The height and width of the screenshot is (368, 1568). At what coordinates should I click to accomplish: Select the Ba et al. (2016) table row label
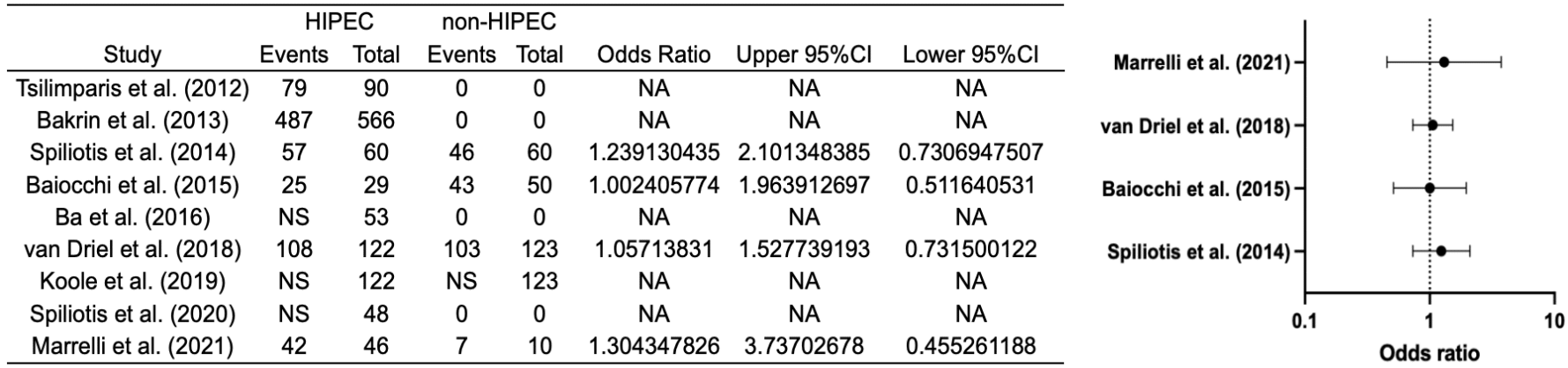click(132, 217)
